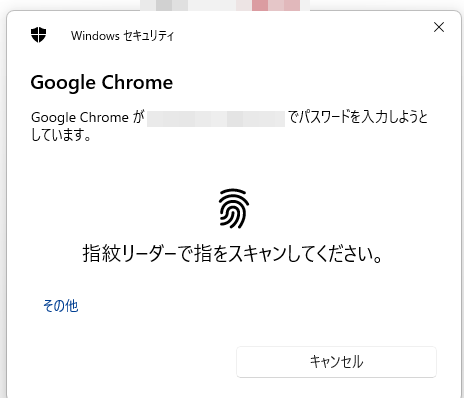Click the fingerprint scanner icon

point(234,209)
